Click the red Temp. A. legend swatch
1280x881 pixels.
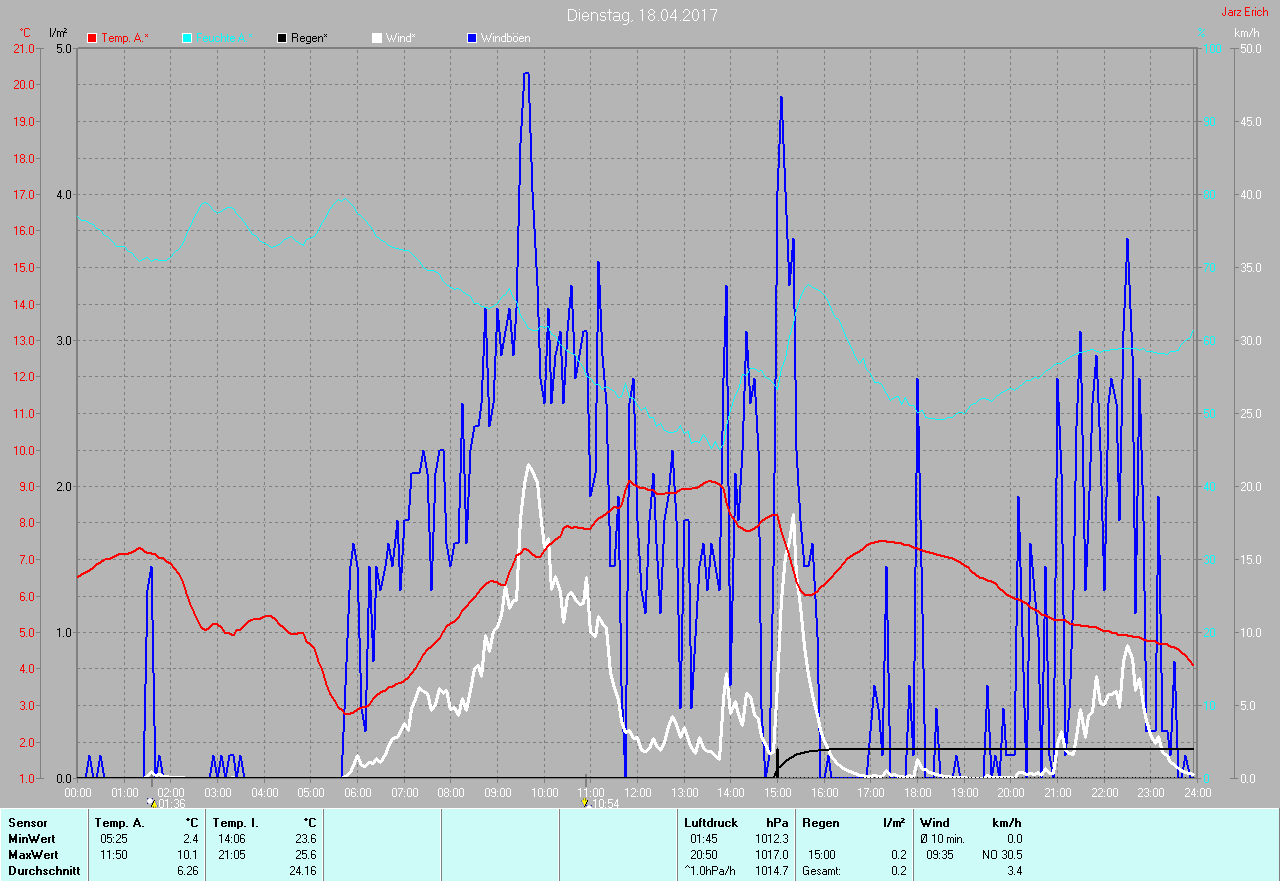[x=92, y=38]
